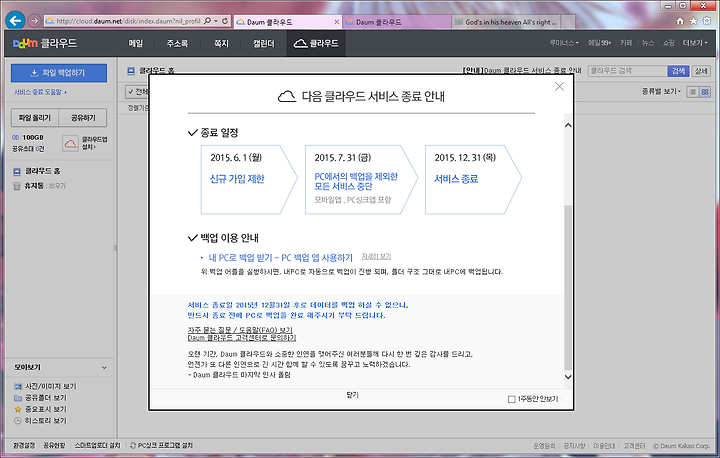The width and height of the screenshot is (720, 458).
Task: Click the 뉴스 link in the top bar
Action: [648, 43]
